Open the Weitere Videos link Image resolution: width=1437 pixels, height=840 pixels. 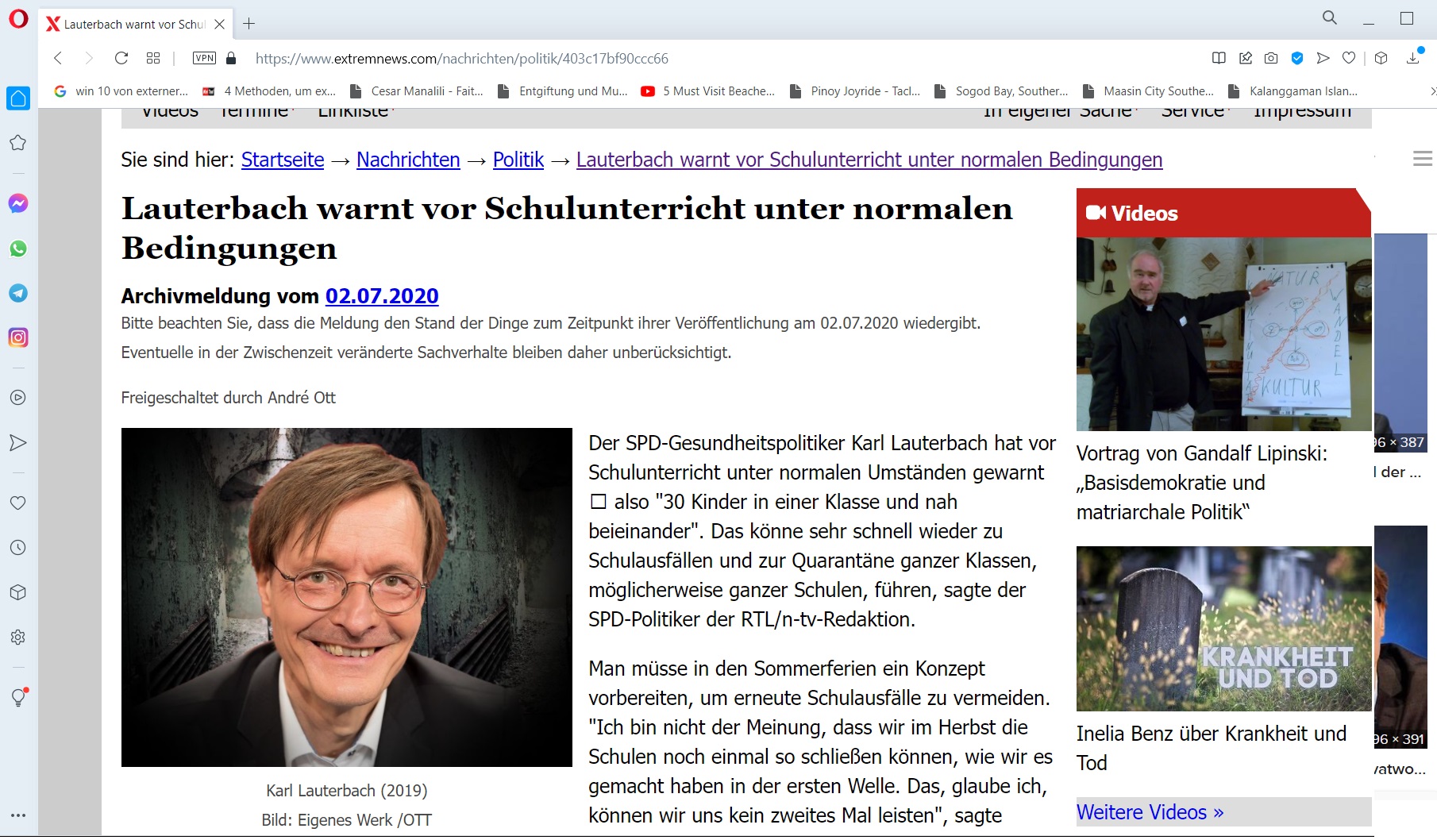tap(1150, 812)
